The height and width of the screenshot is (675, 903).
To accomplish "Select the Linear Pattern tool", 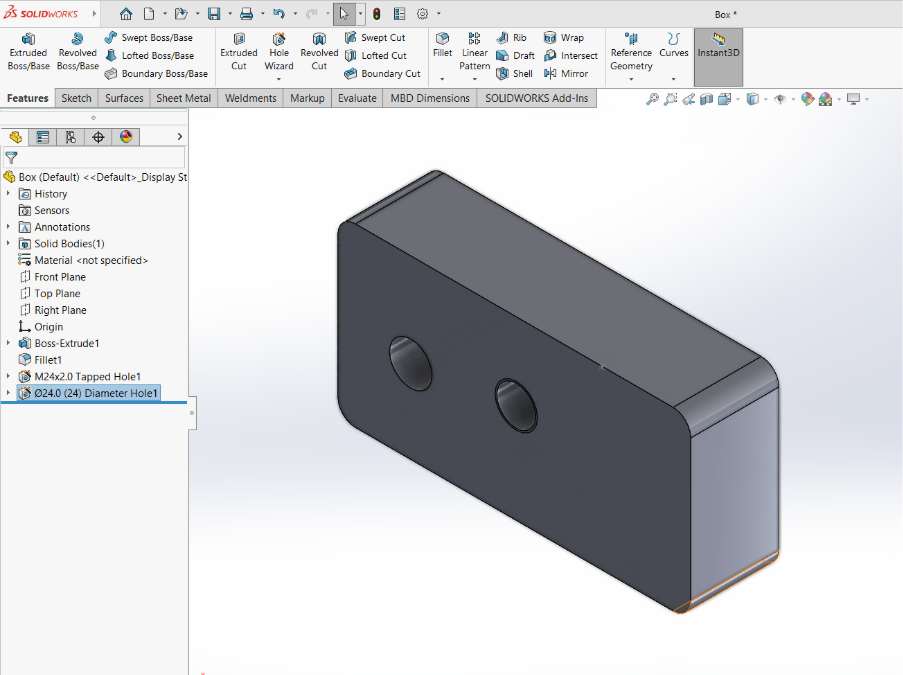I will [x=475, y=51].
